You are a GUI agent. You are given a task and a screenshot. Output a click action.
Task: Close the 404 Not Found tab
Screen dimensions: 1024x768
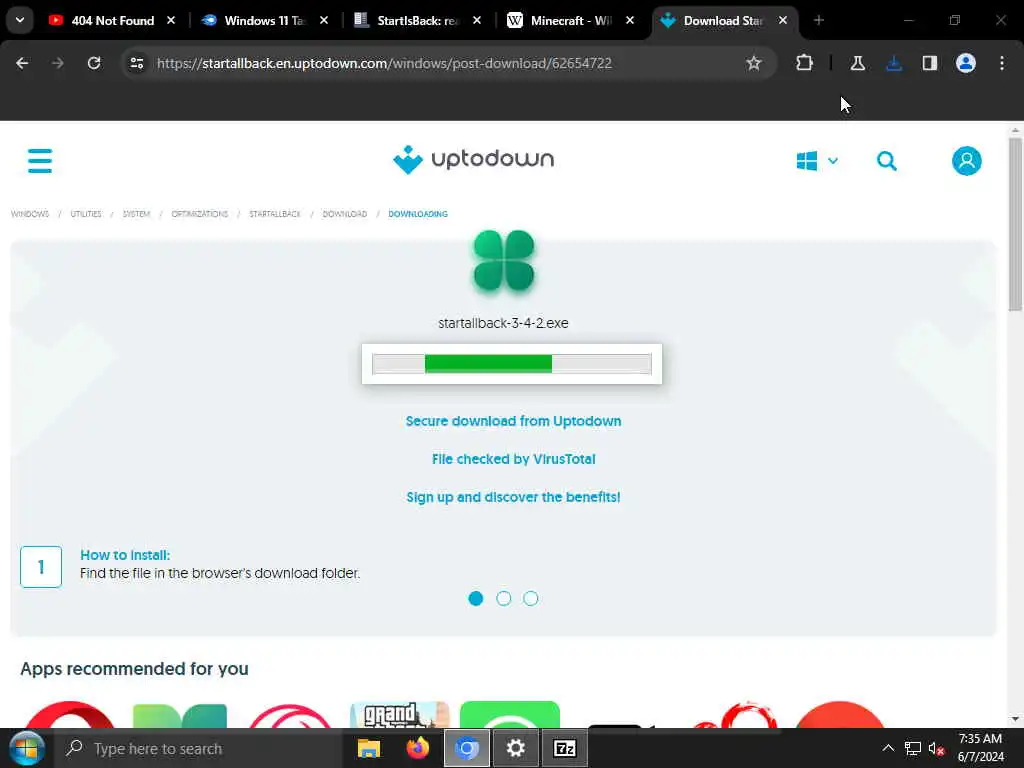[171, 20]
